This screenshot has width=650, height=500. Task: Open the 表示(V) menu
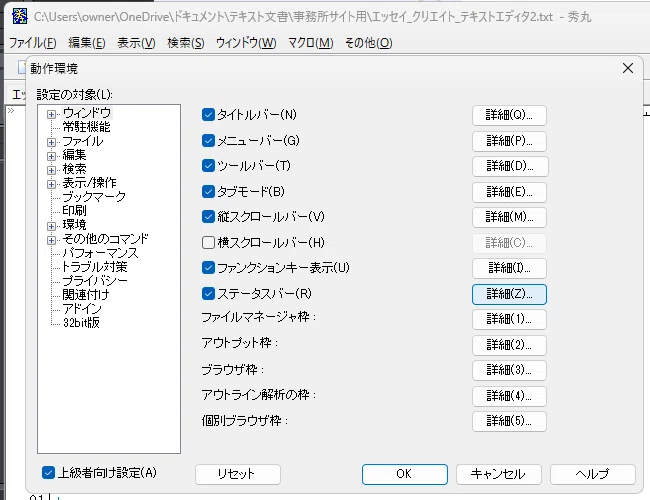coord(136,43)
